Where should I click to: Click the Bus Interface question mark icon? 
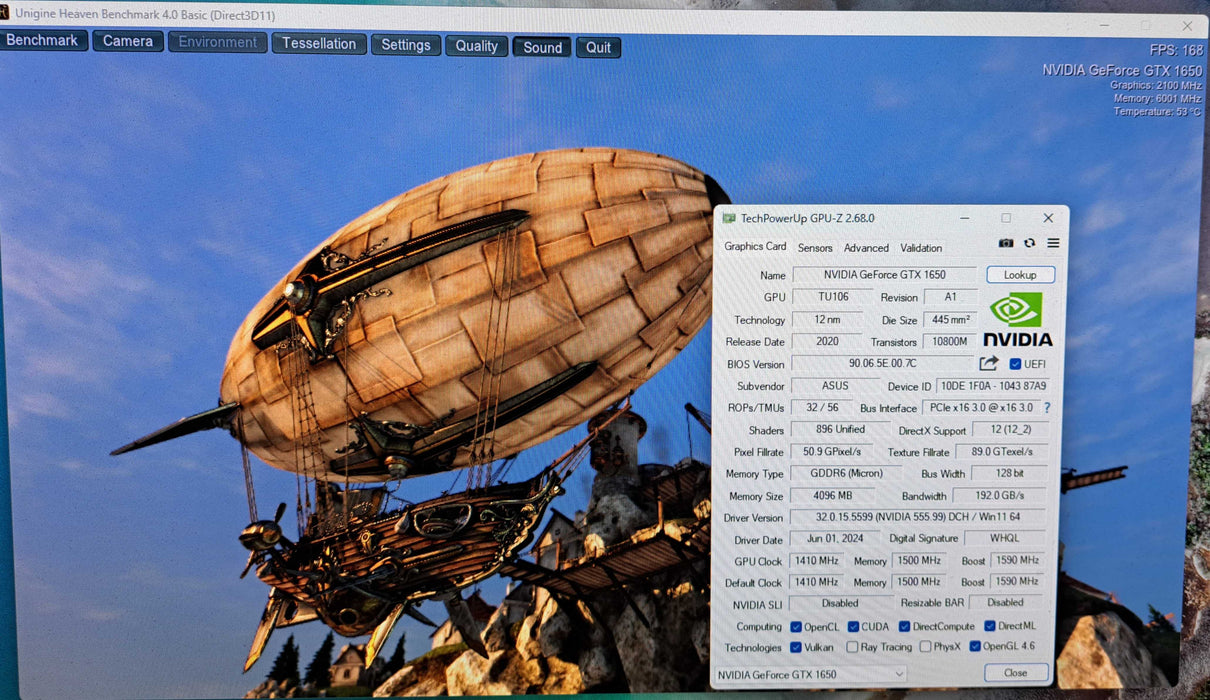[x=1047, y=408]
